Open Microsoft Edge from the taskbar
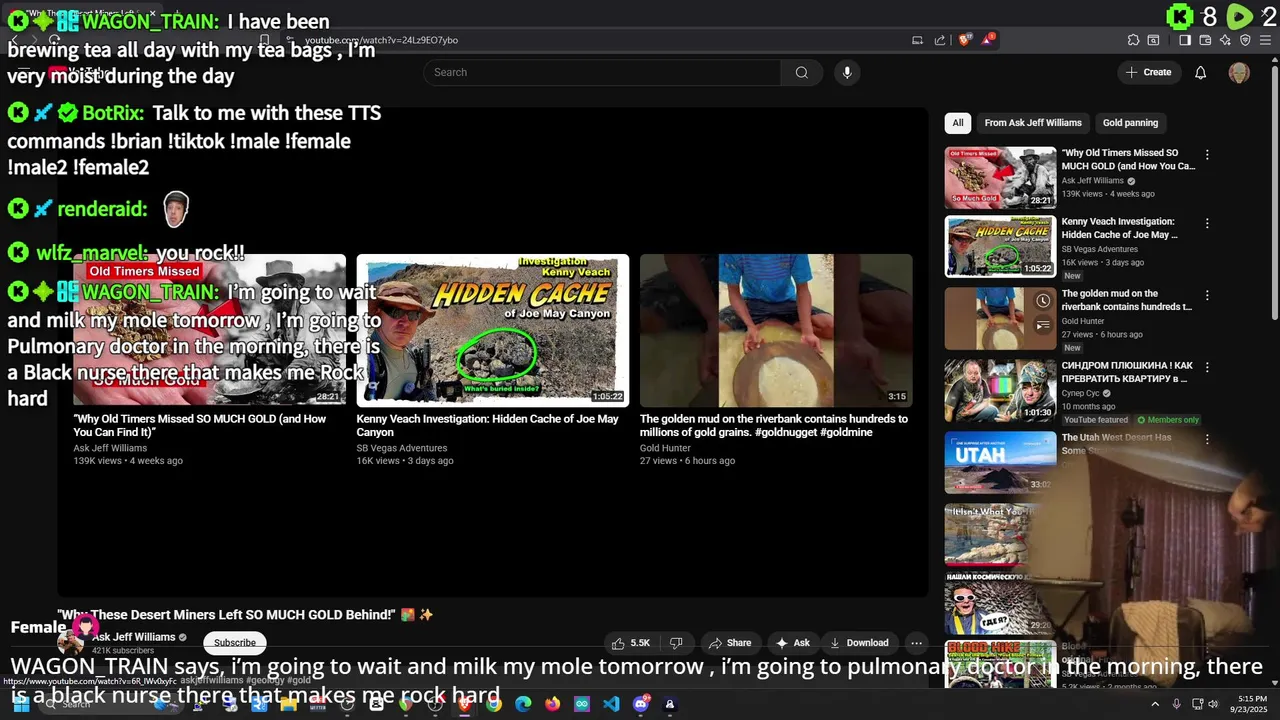The width and height of the screenshot is (1280, 720). (x=523, y=704)
